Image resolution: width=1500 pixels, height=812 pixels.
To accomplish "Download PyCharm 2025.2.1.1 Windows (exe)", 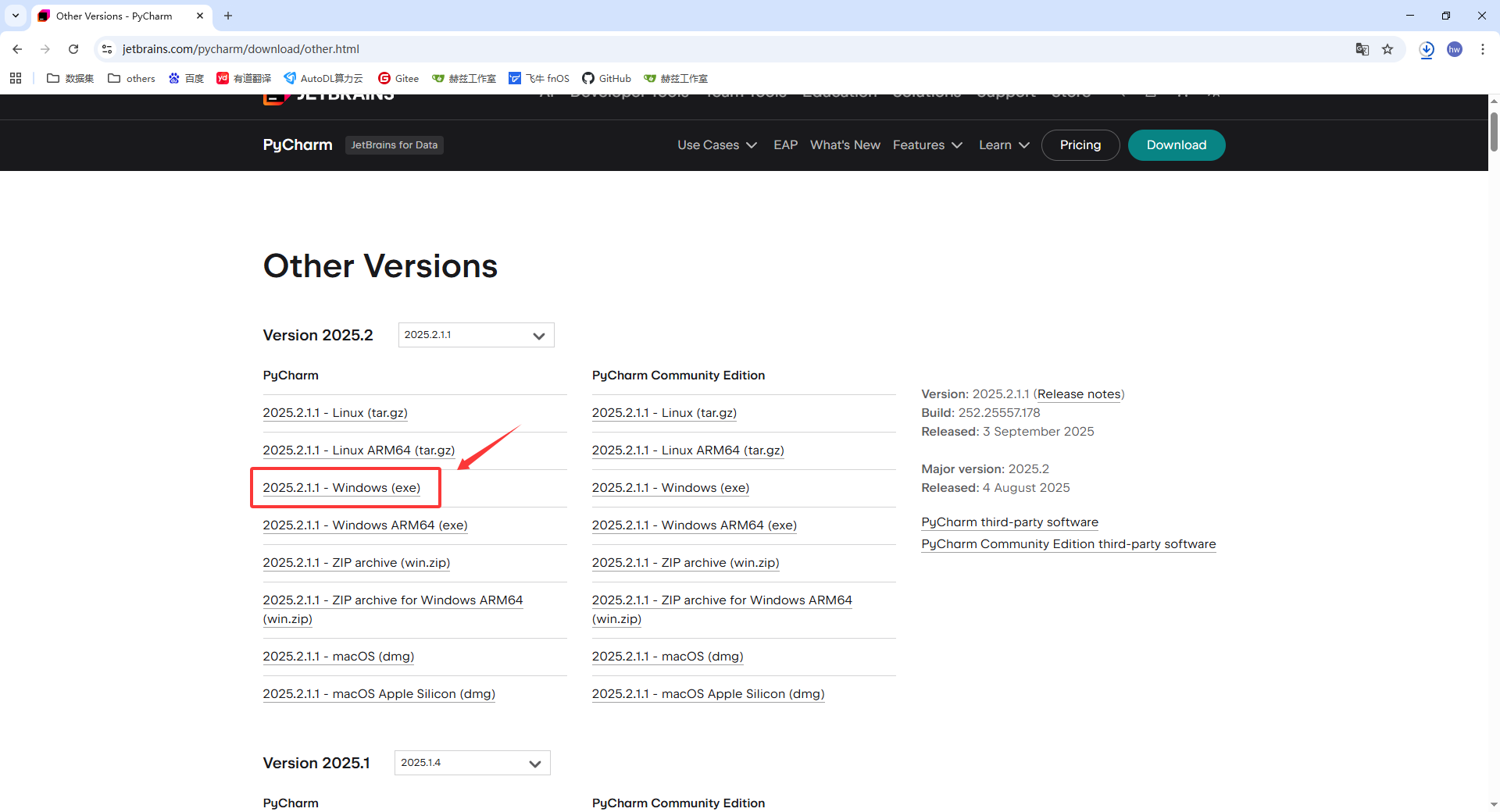I will pos(341,488).
